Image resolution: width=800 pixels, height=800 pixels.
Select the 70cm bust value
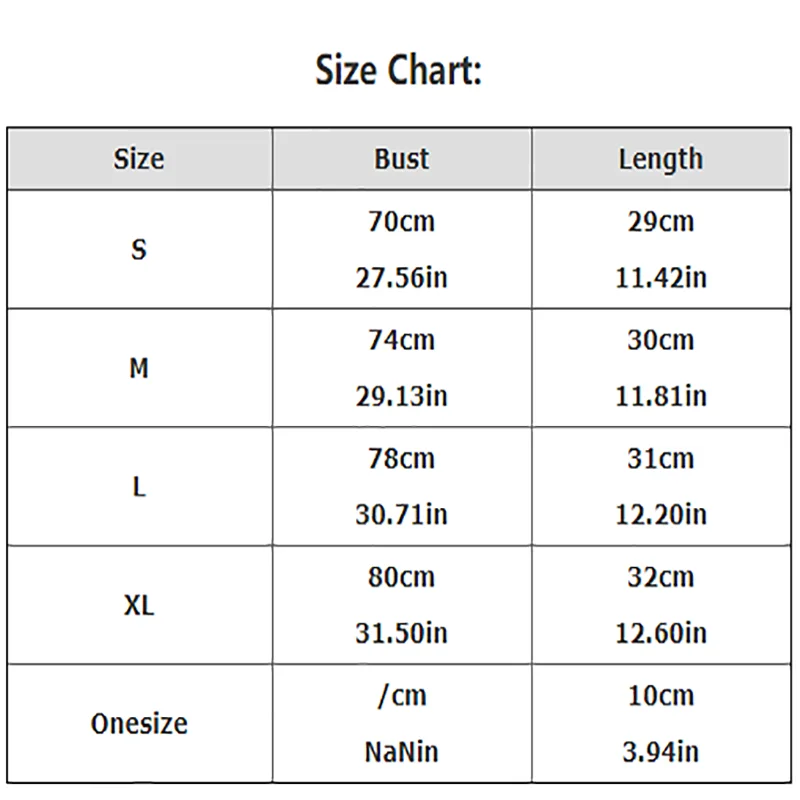pos(402,221)
